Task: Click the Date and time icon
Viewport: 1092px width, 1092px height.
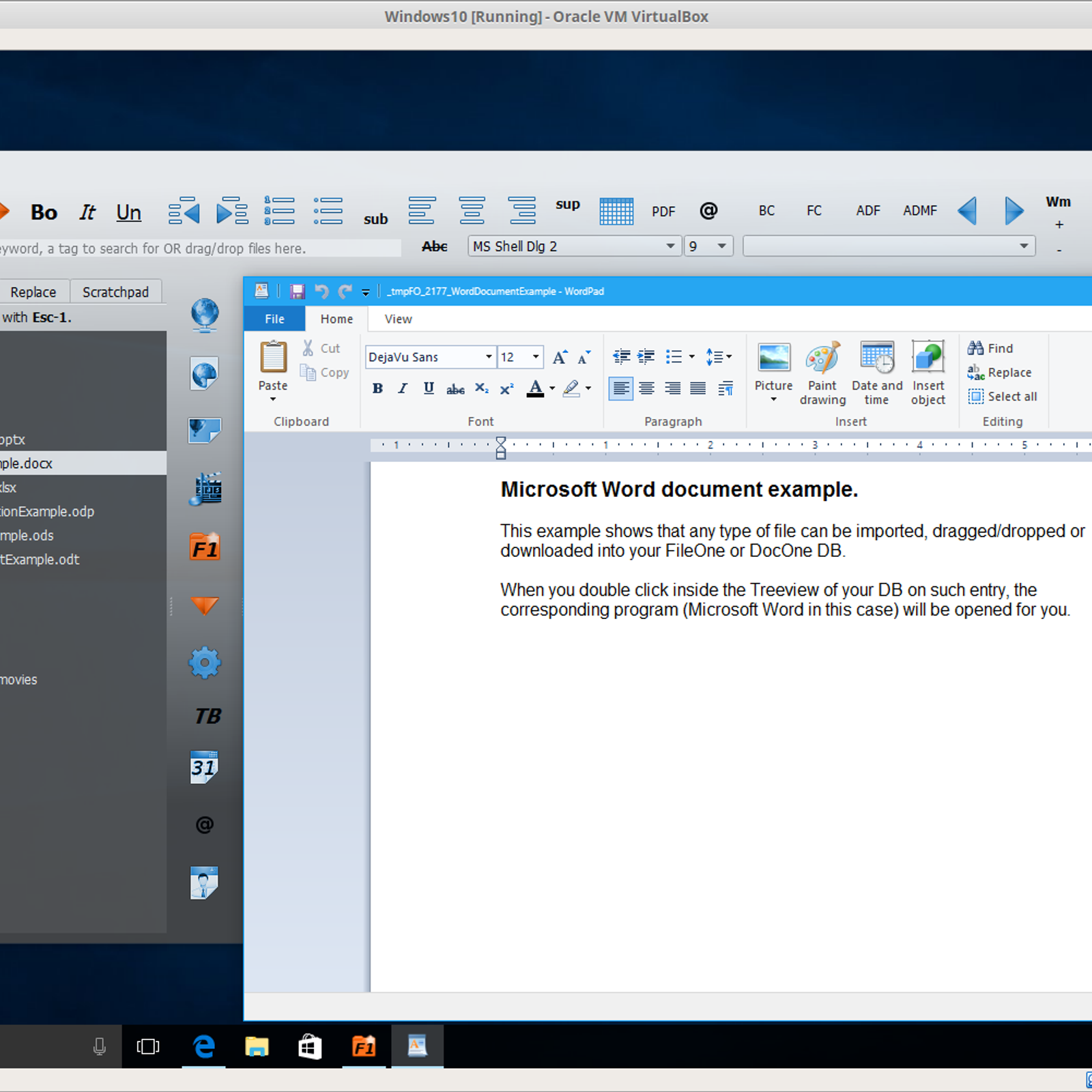Action: (877, 358)
